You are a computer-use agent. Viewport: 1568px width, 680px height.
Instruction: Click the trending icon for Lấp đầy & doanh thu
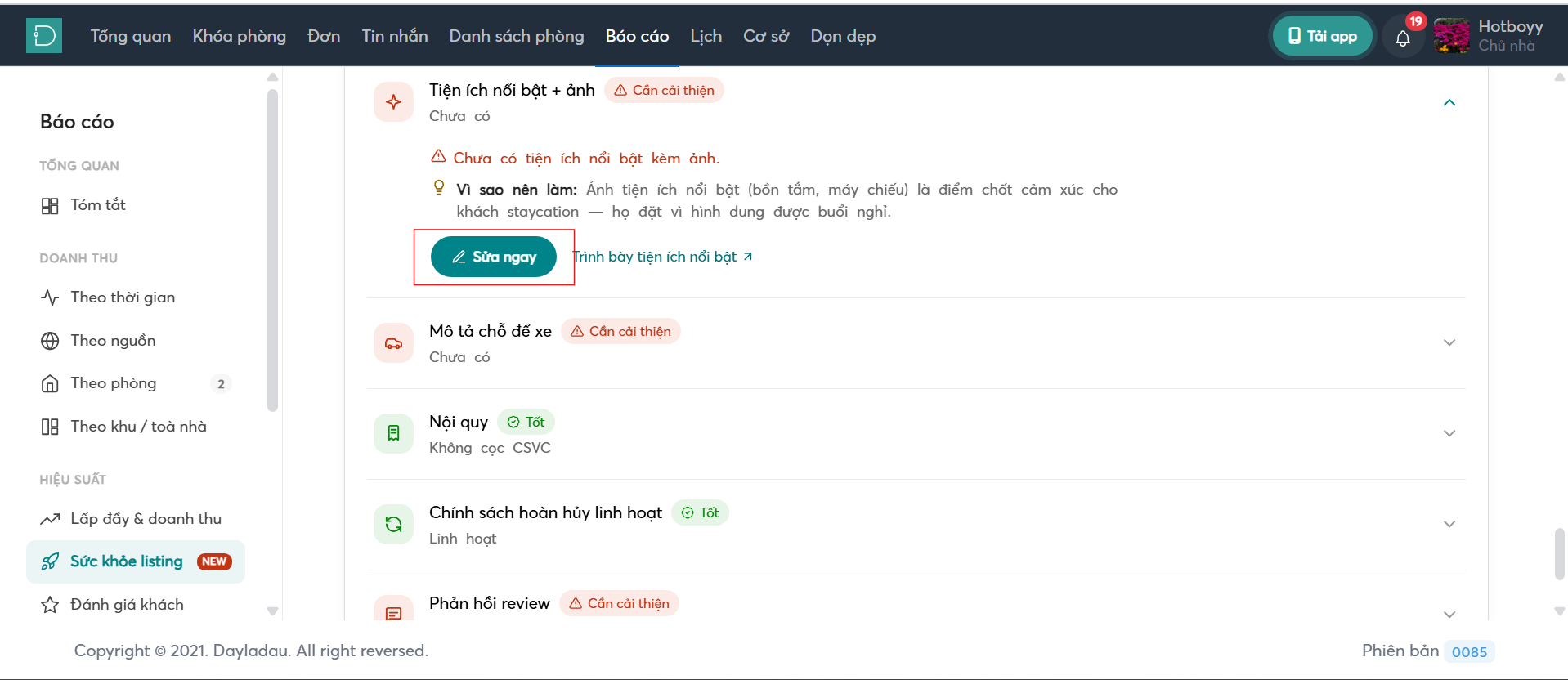pos(50,519)
